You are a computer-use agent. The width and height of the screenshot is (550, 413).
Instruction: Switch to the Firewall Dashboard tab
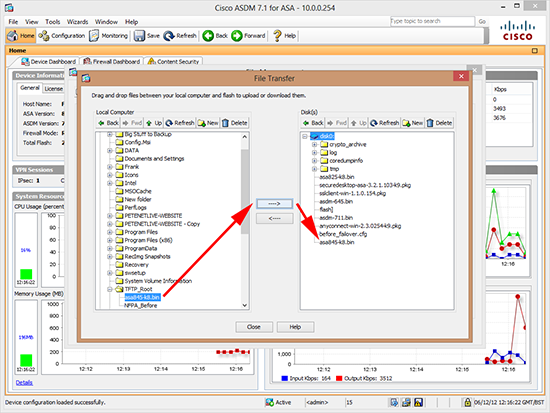click(112, 61)
